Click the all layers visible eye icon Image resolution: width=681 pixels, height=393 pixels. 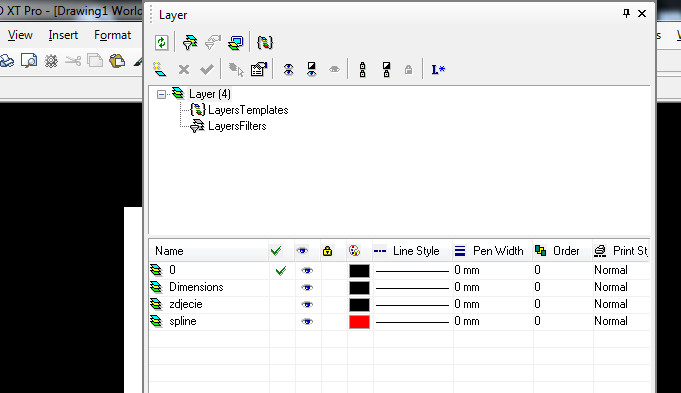pos(288,69)
